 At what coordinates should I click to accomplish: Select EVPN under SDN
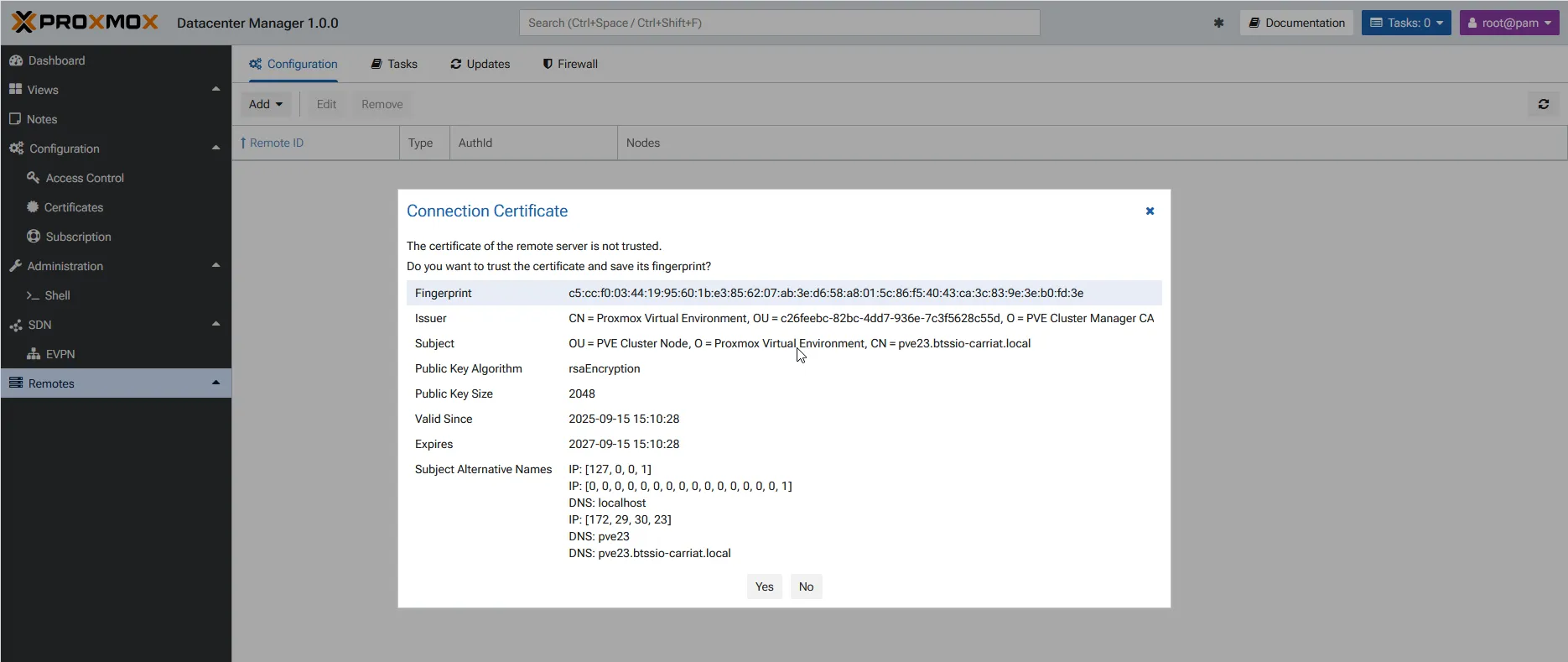coord(60,354)
